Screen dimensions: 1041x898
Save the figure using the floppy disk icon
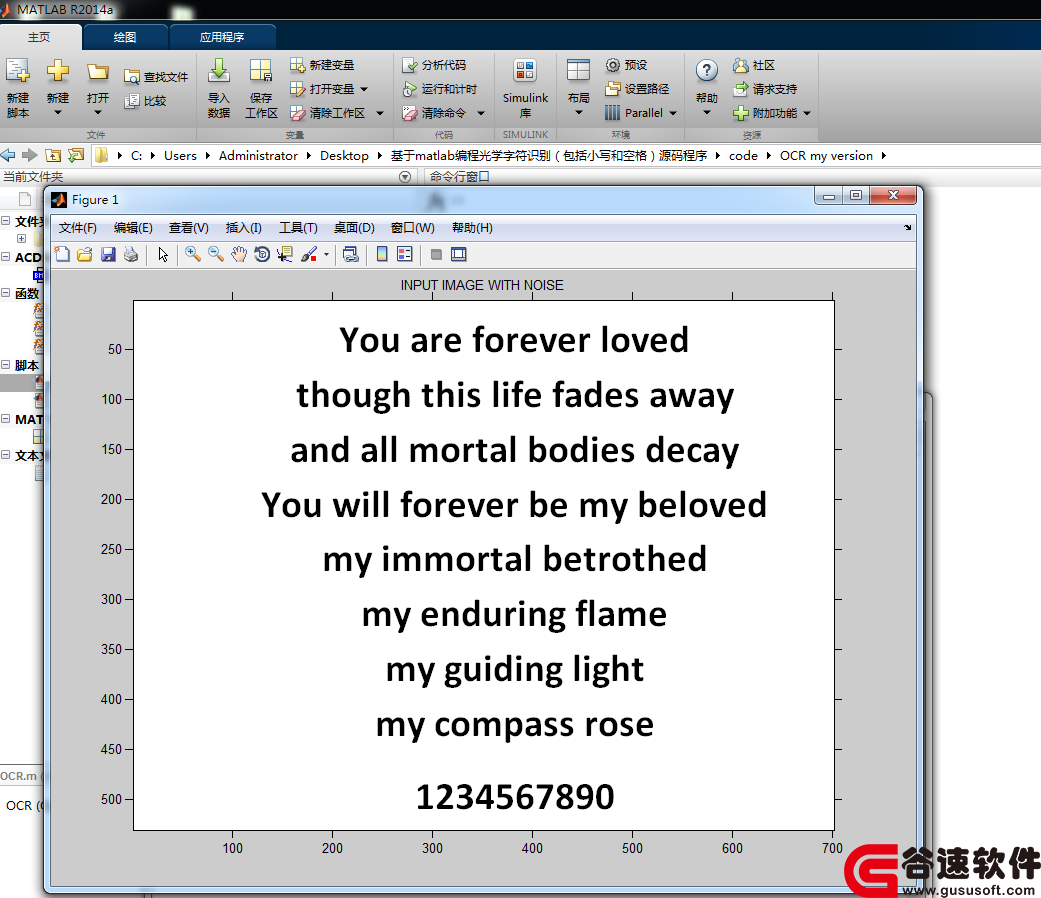[108, 254]
